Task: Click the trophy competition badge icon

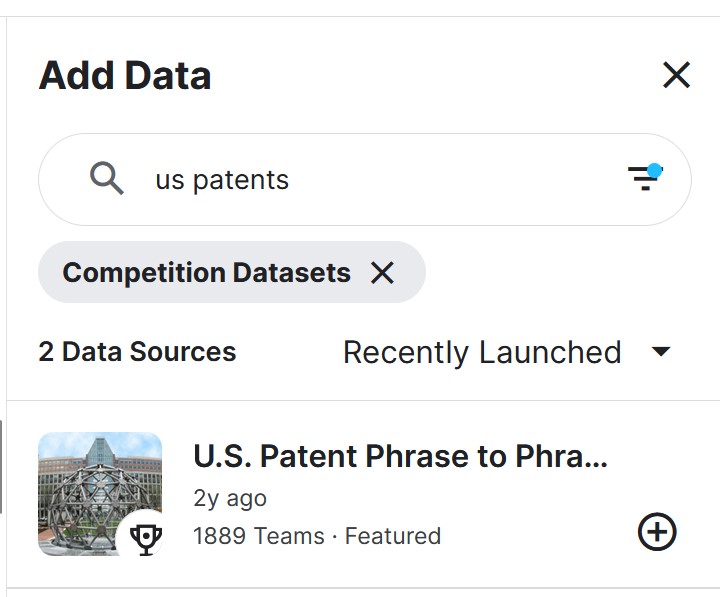Action: pos(146,537)
